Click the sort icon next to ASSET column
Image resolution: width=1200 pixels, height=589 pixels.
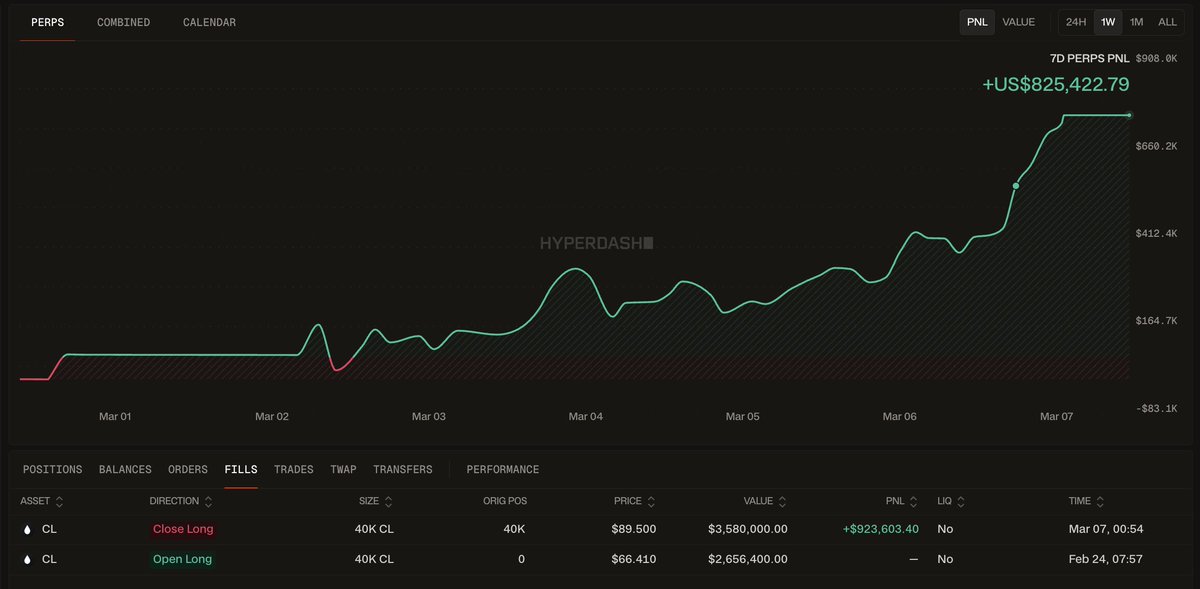coord(59,501)
